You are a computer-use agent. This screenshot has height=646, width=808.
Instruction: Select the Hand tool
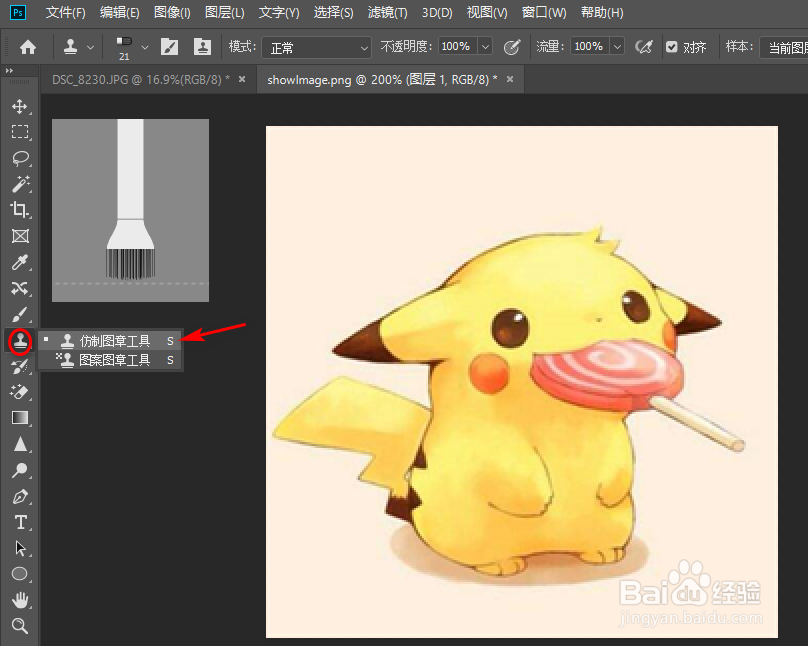pyautogui.click(x=20, y=600)
